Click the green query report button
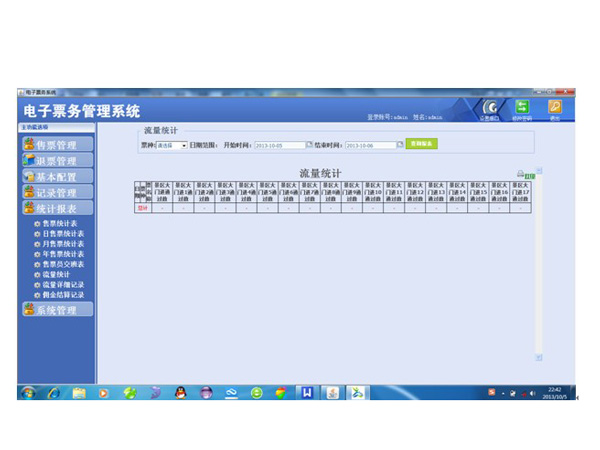This screenshot has width=600, height=450. point(421,143)
